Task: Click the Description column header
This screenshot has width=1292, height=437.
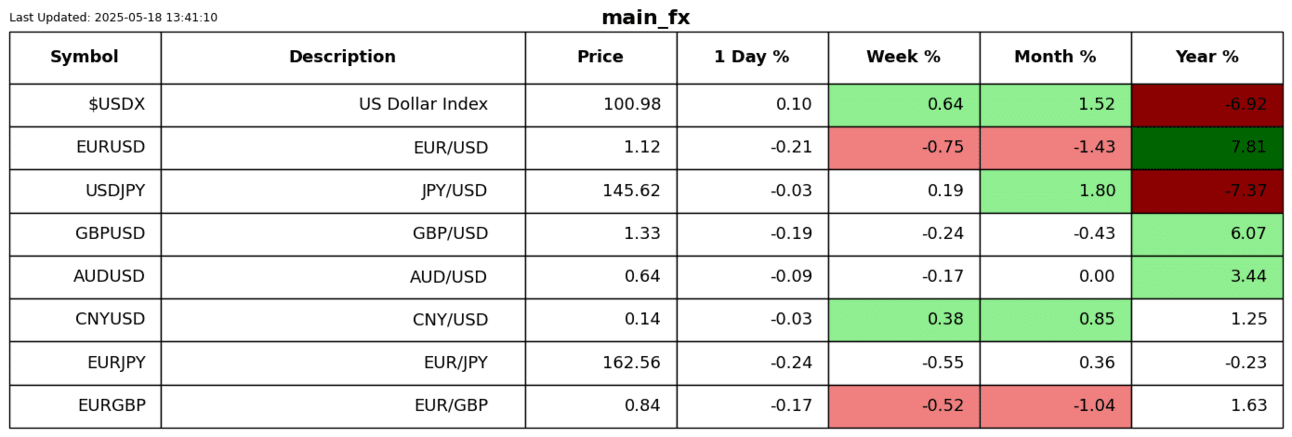Action: [x=342, y=57]
